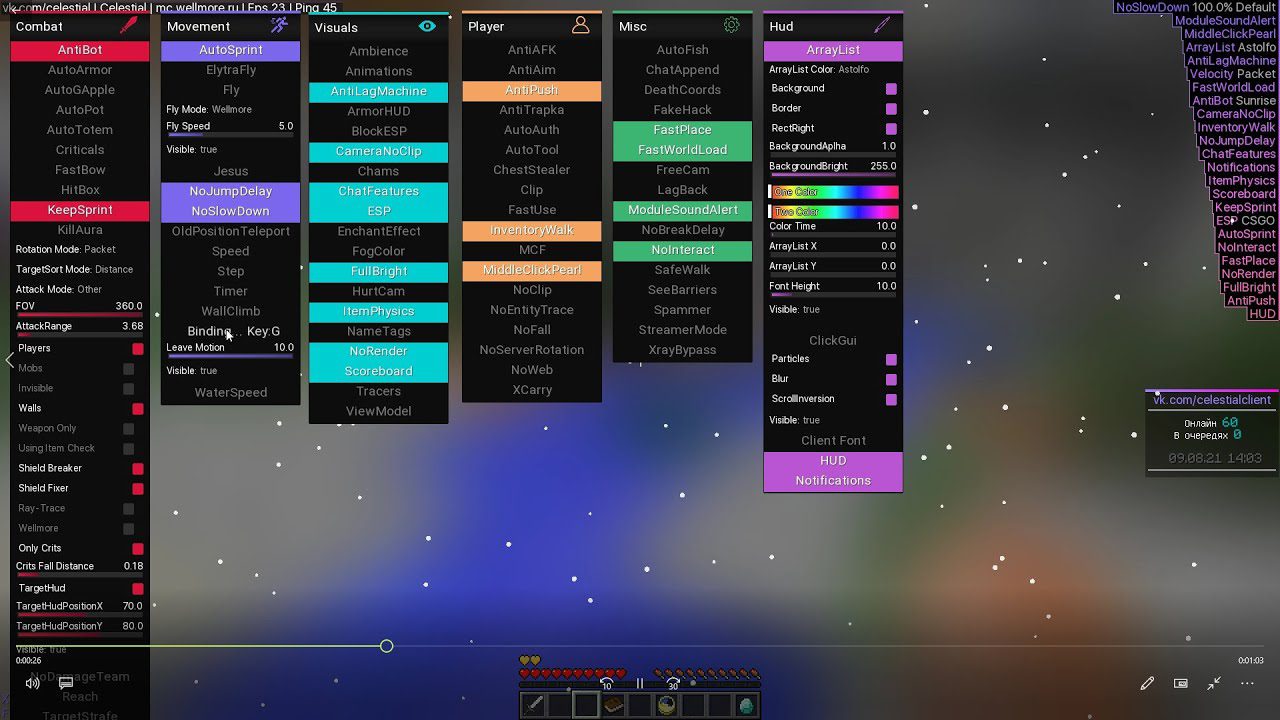
Task: Exit fullscreen with the arrows icon
Action: pos(1213,683)
